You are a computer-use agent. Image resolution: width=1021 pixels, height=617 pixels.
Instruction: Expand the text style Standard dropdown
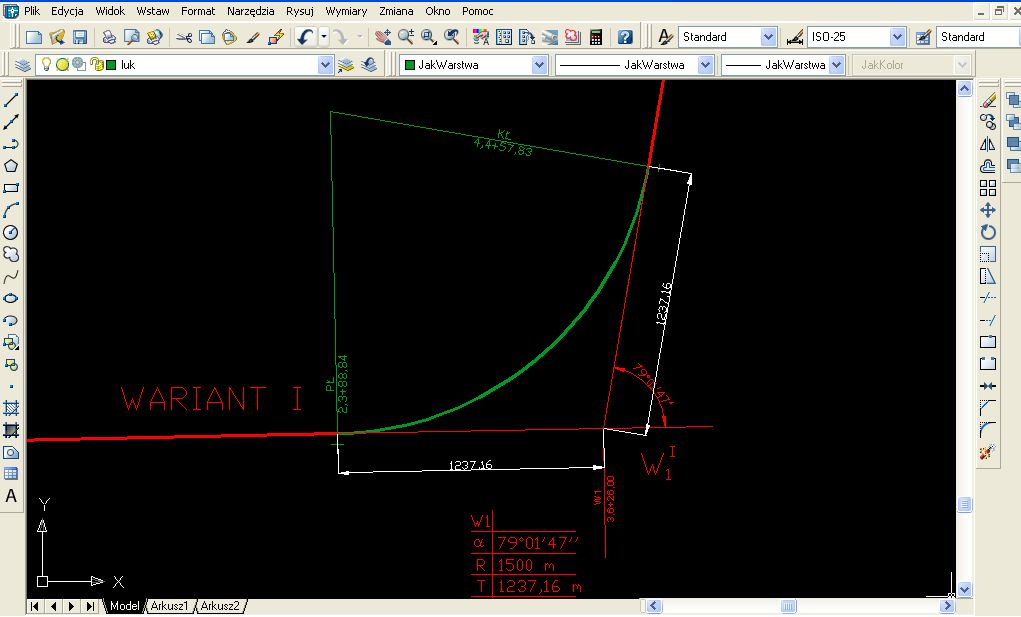coord(768,37)
